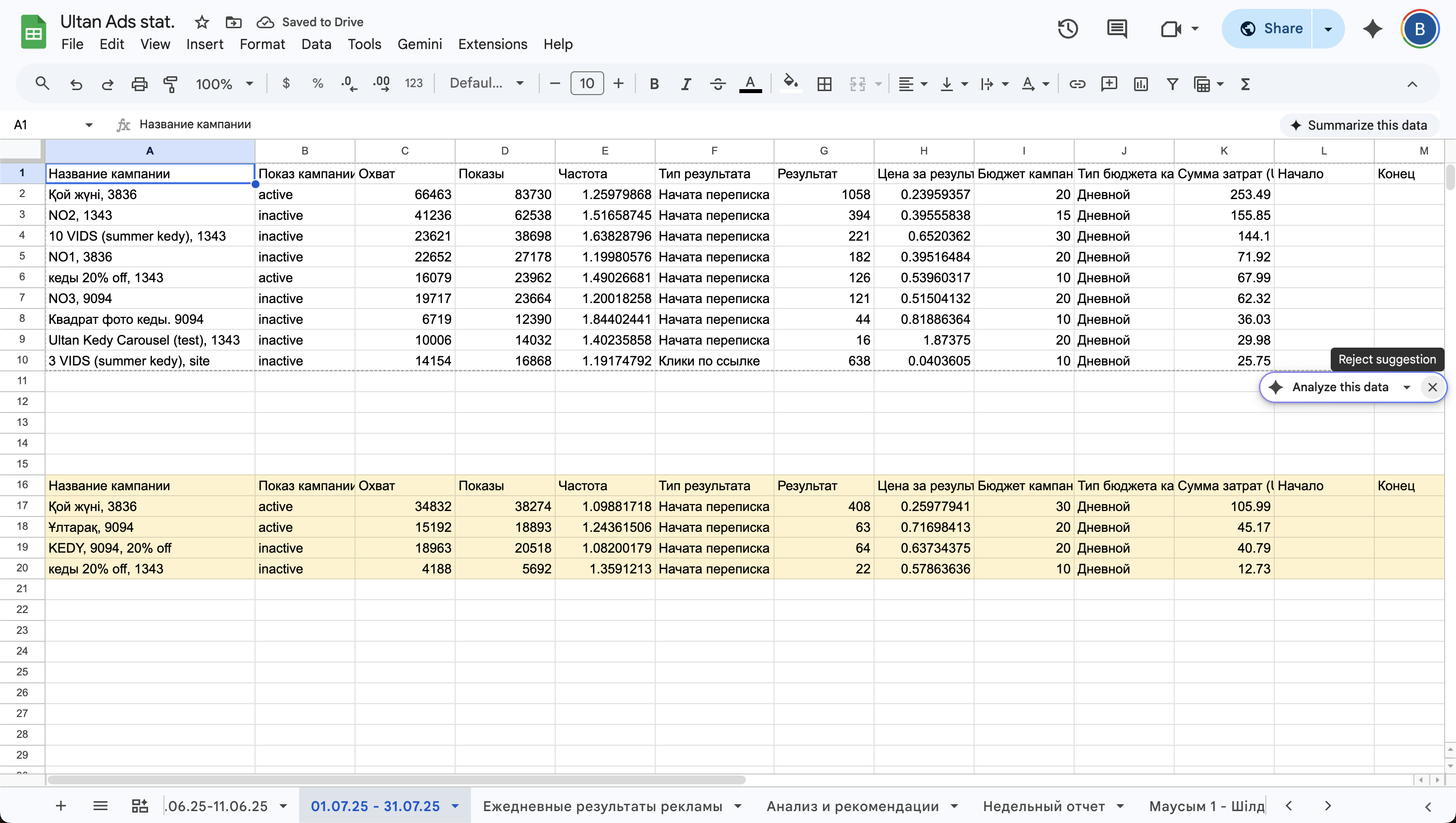
Task: Click Summarize this data button
Action: click(1359, 125)
